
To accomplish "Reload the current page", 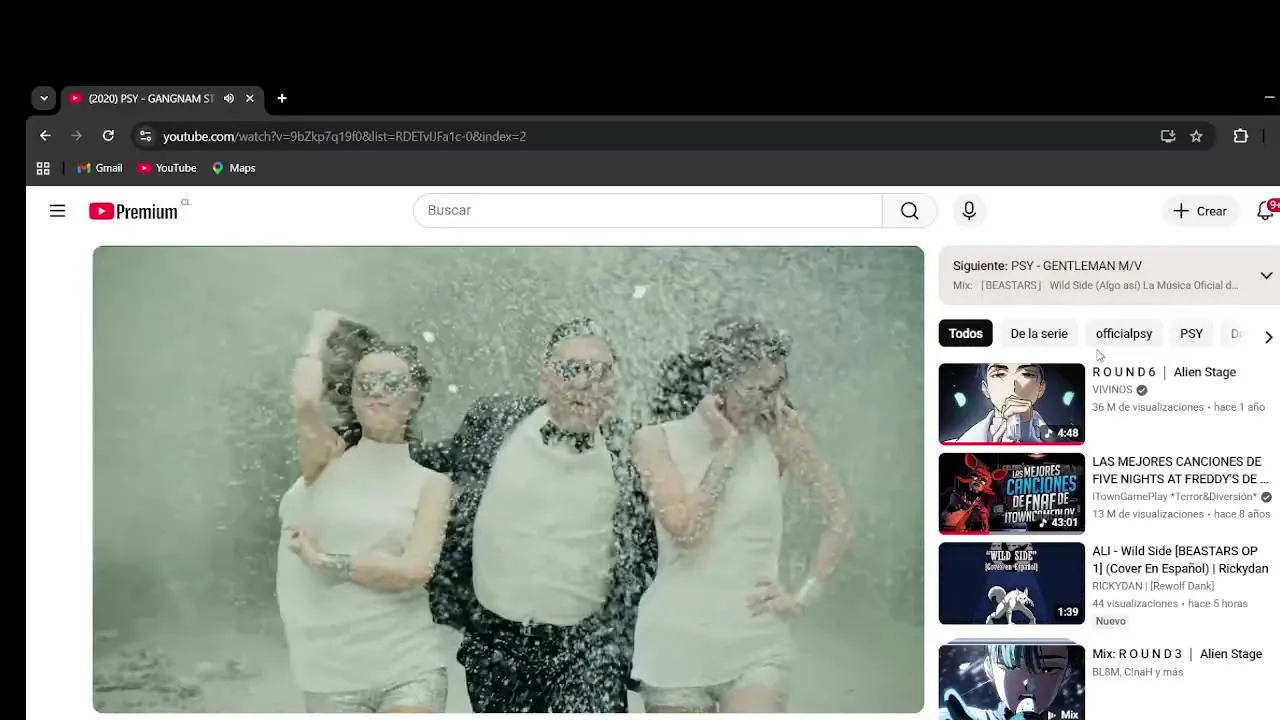I will (108, 136).
